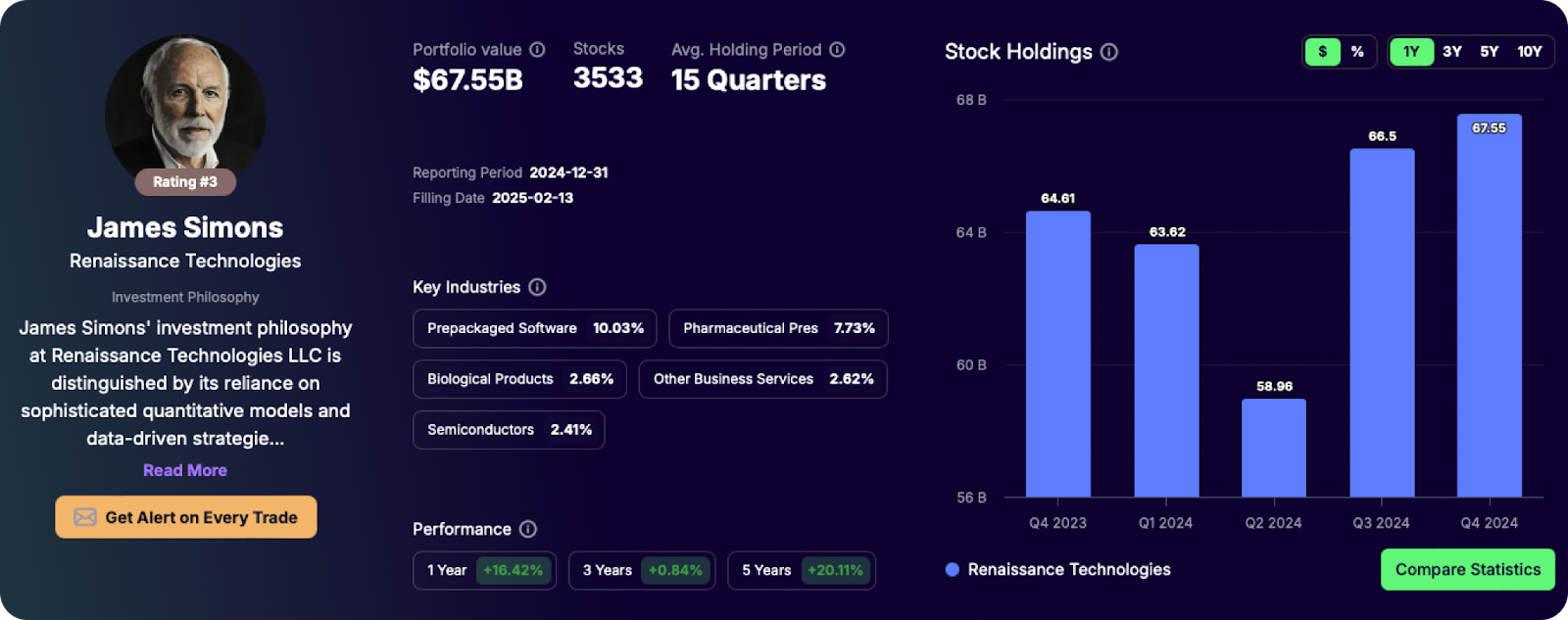
Task: Click the Q2 2024 bar labeled 58.96
Action: click(1274, 448)
